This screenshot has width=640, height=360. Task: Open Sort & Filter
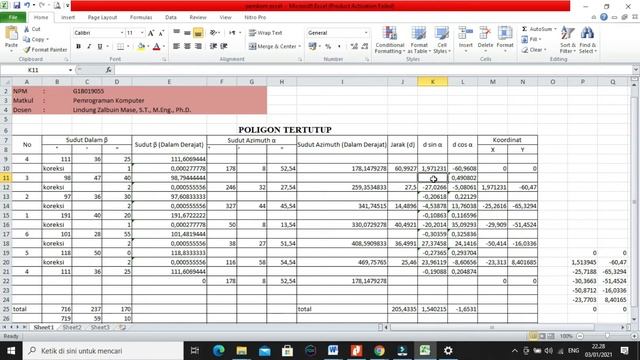568,40
